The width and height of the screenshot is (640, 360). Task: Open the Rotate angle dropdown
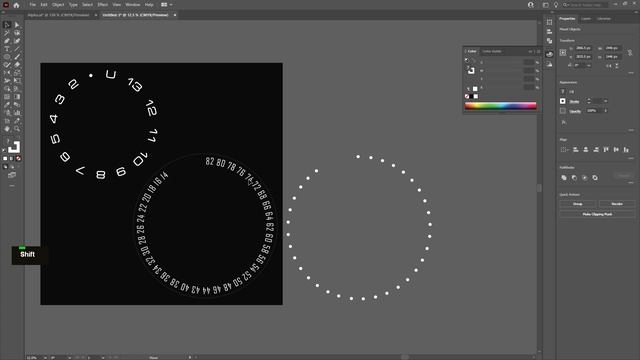pos(589,65)
